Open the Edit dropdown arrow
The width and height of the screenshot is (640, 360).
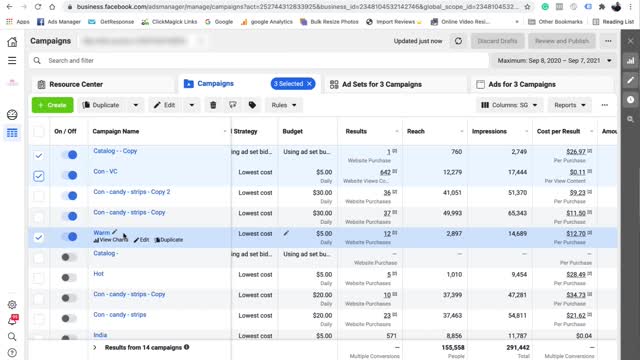191,105
